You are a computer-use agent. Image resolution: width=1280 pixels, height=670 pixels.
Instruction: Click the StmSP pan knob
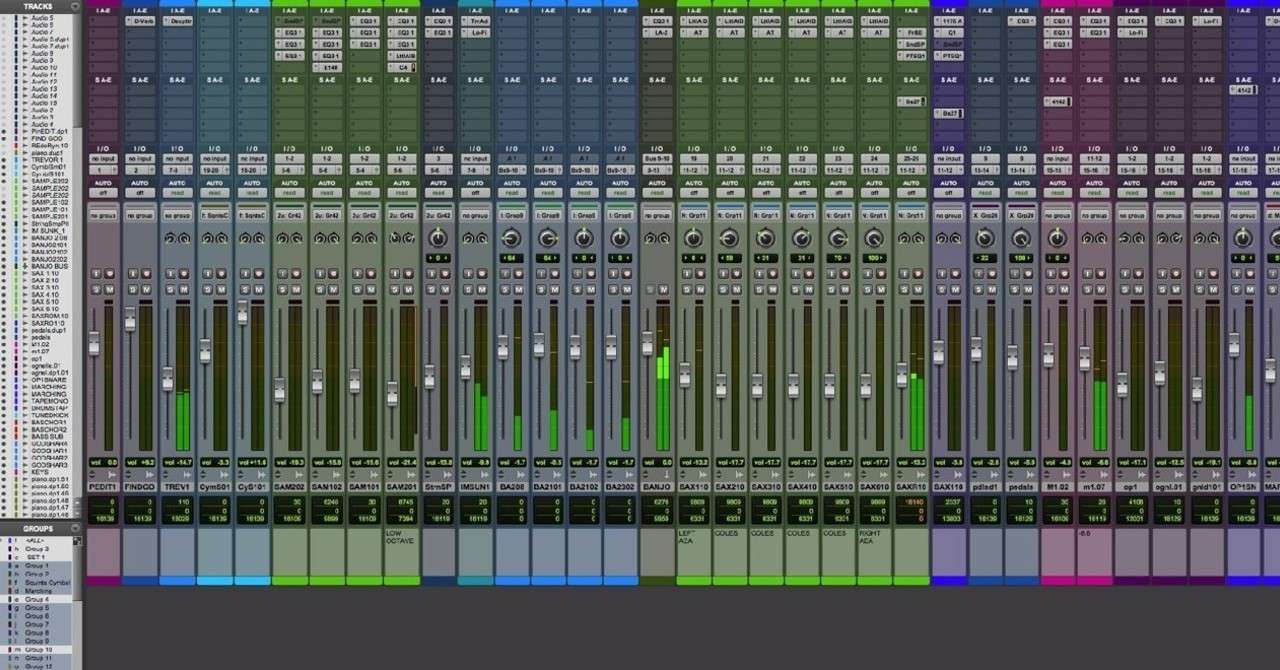(x=438, y=238)
